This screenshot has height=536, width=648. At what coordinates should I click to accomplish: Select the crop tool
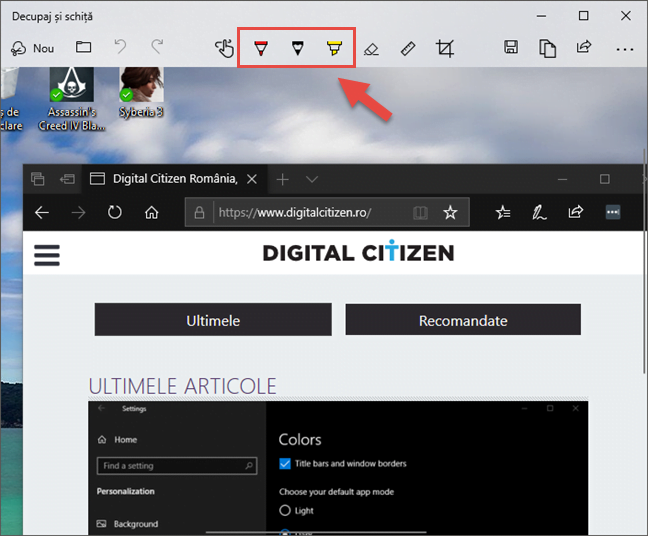pos(445,48)
